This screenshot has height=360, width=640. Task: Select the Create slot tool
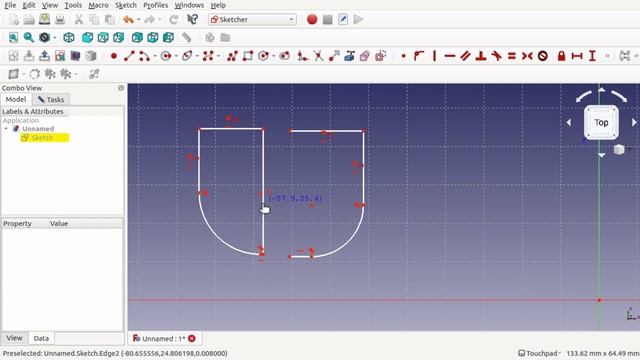(x=284, y=56)
